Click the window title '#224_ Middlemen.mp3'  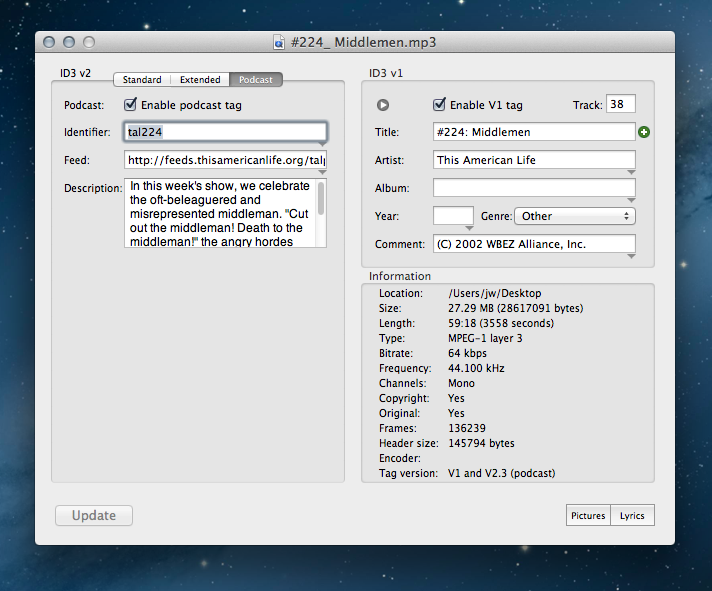point(363,42)
